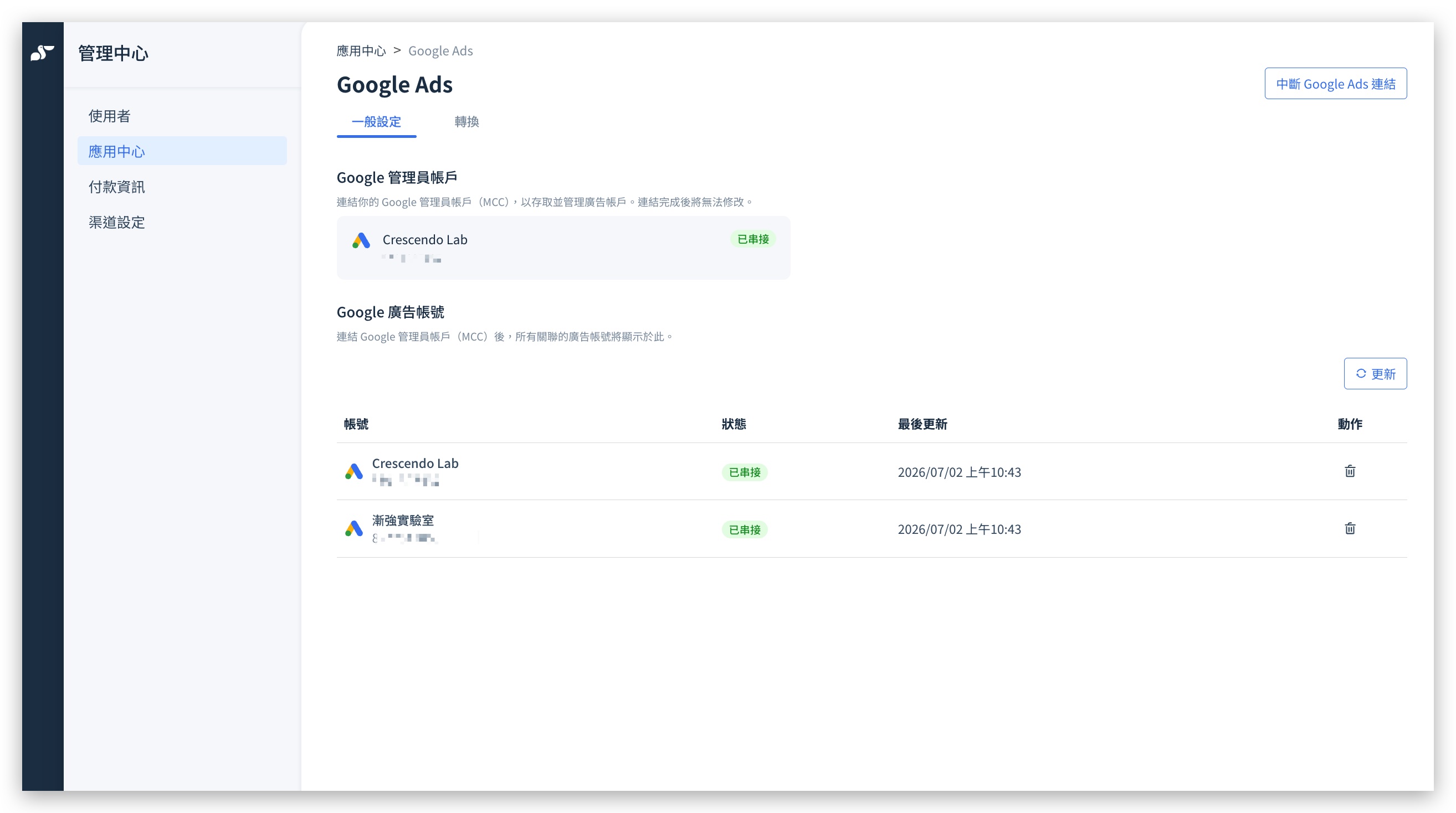The height and width of the screenshot is (813, 1456).
Task: Delete the 漸強實驗室 ad account row
Action: click(1350, 528)
